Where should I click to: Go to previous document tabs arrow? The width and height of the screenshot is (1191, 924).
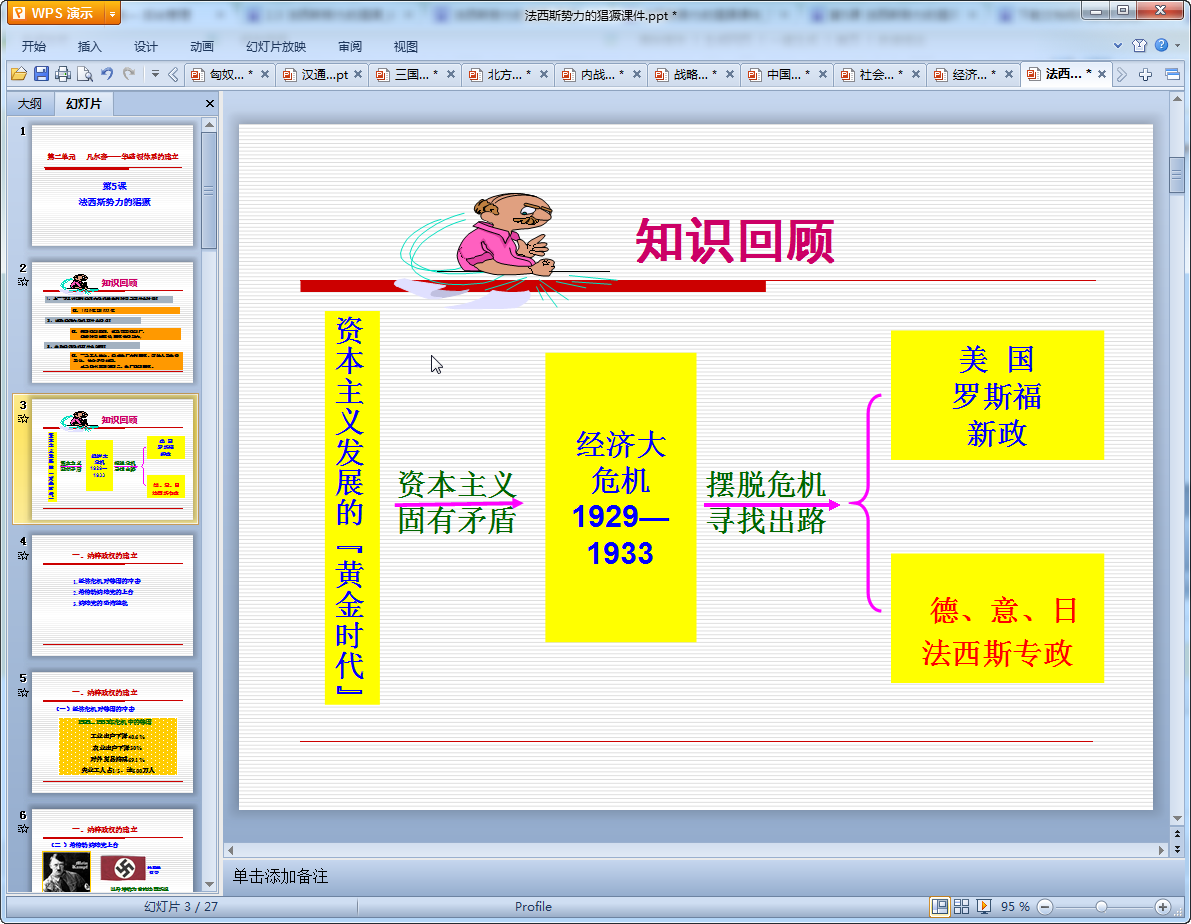click(174, 74)
